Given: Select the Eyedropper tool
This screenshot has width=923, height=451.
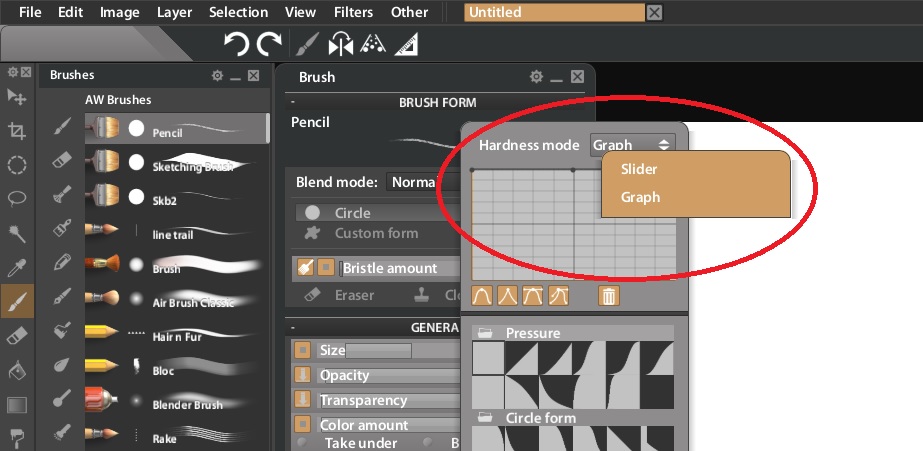Looking at the screenshot, I should tap(16, 267).
